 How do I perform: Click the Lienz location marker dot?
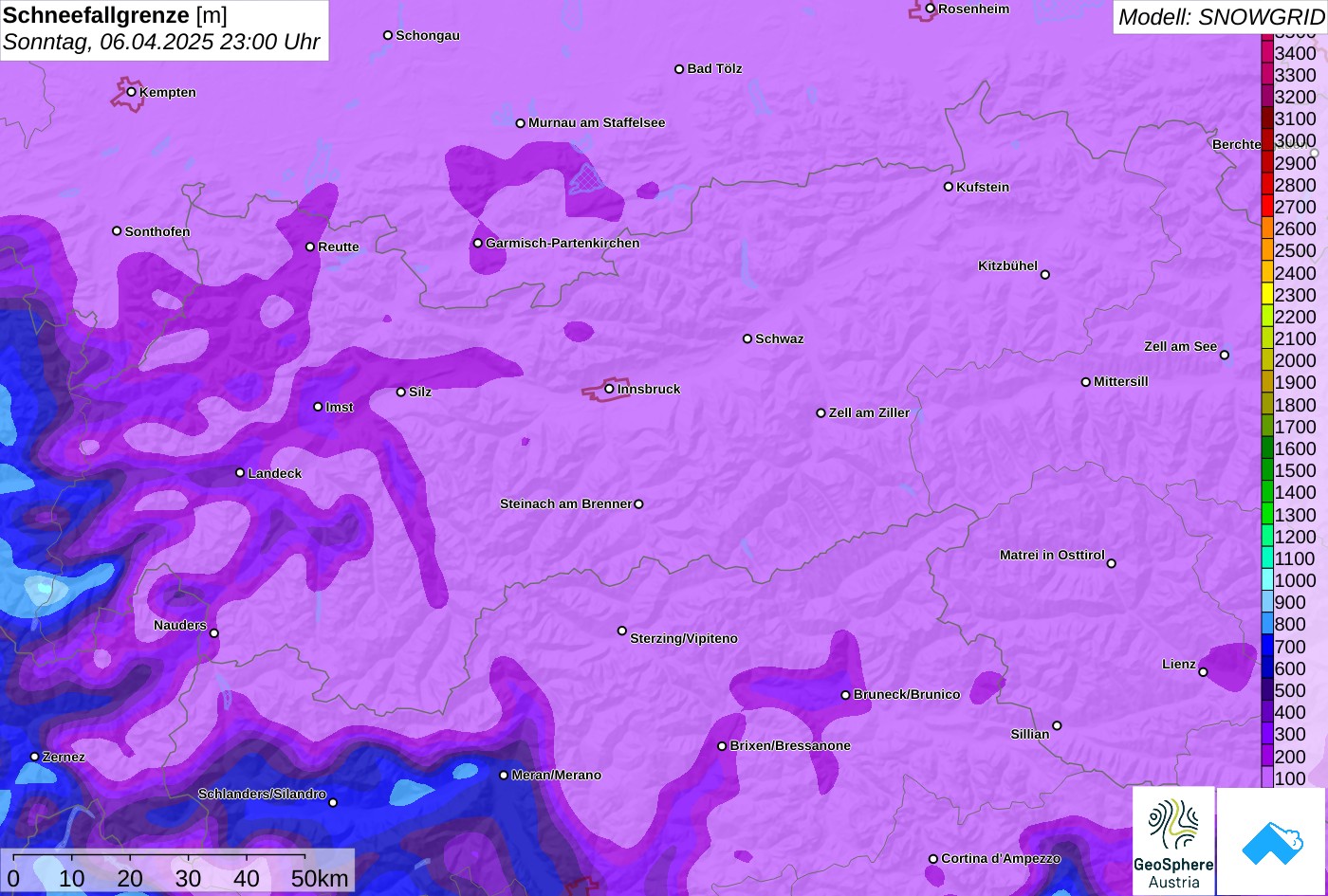(x=1203, y=672)
